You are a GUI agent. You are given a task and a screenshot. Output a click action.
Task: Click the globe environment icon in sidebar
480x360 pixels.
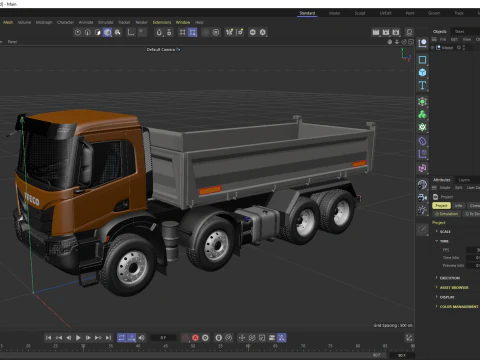coord(422,184)
